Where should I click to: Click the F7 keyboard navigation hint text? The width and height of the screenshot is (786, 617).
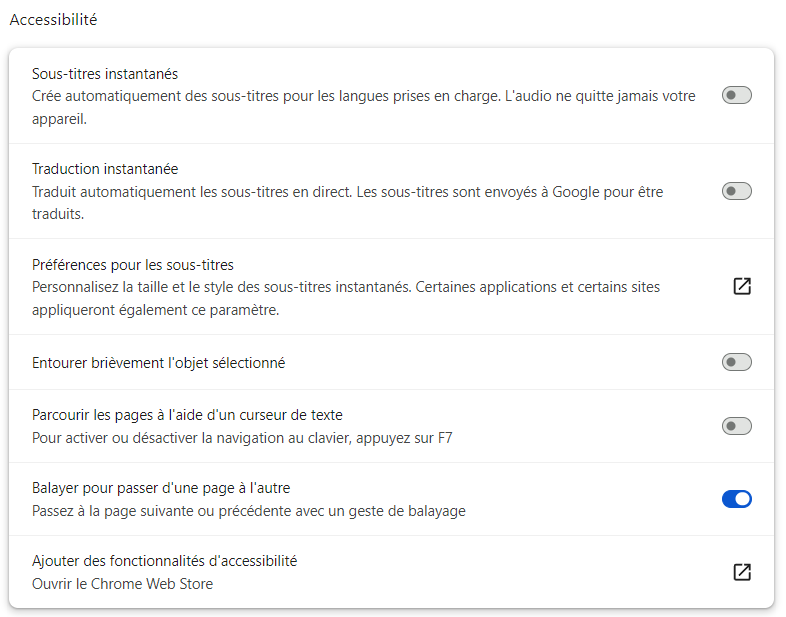point(242,438)
